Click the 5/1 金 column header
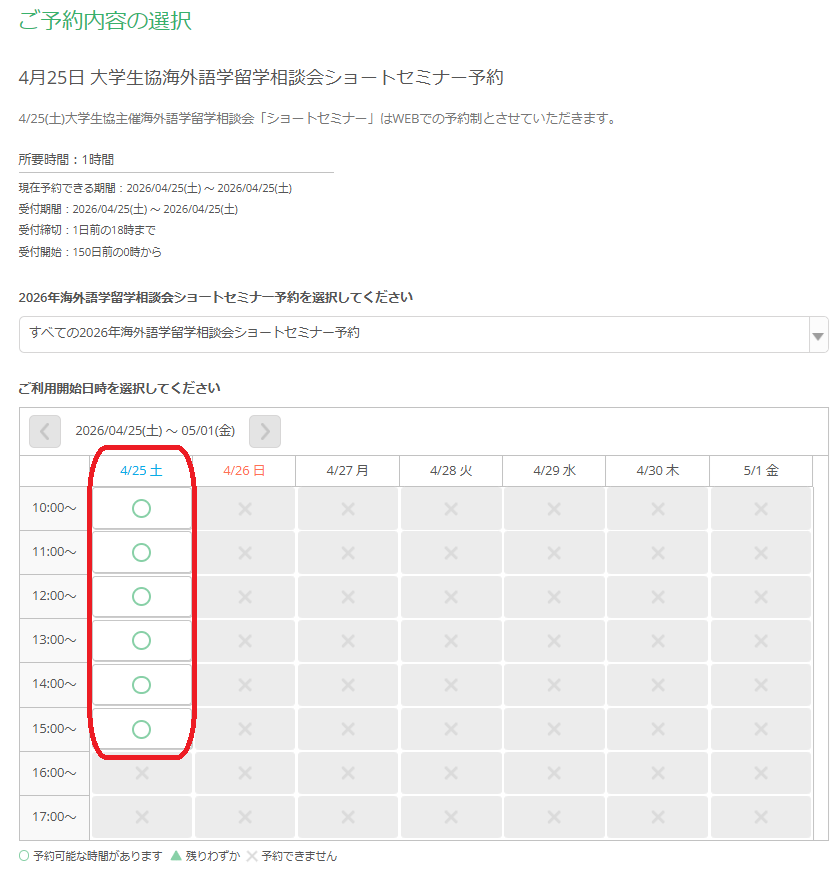 pos(761,470)
